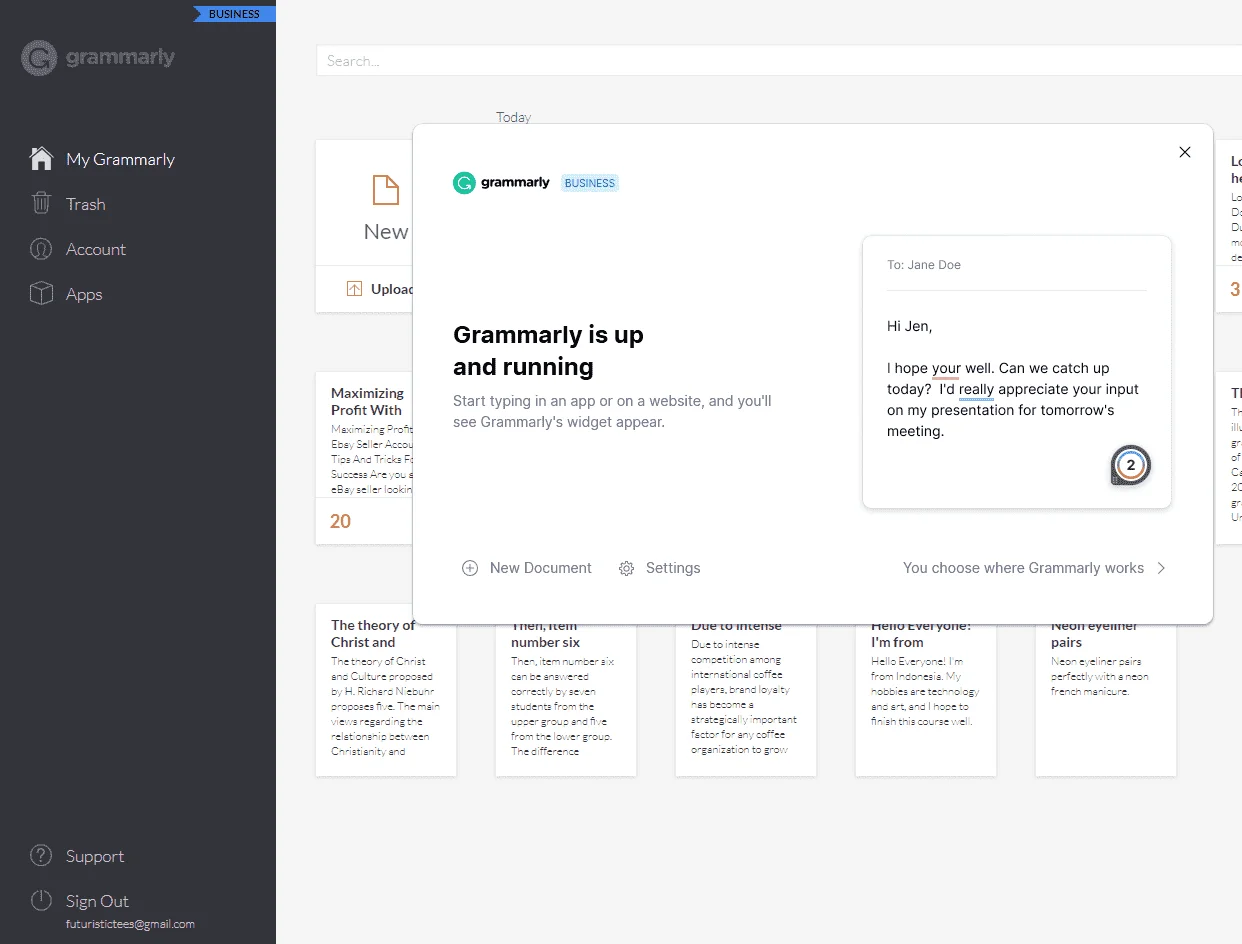The width and height of the screenshot is (1242, 944).
Task: Open Settings link in dialog
Action: click(673, 568)
